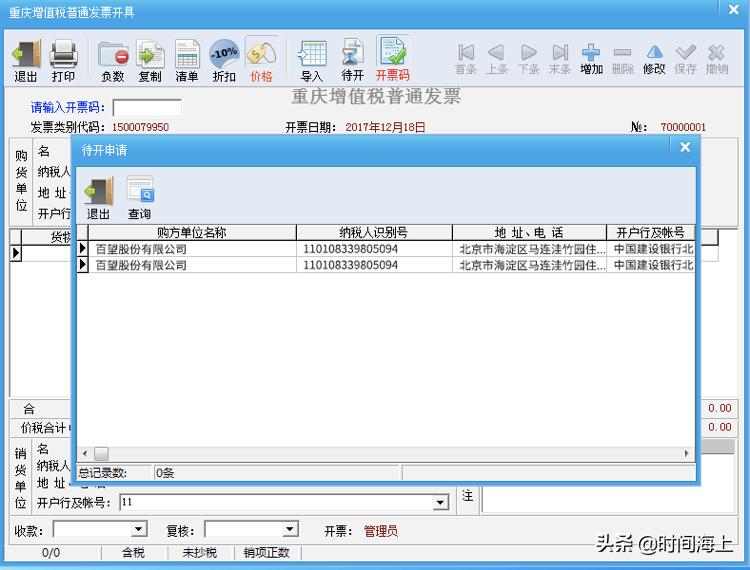This screenshot has height=570, width=750.
Task: Open the 复核 reviewer dropdown
Action: [290, 529]
